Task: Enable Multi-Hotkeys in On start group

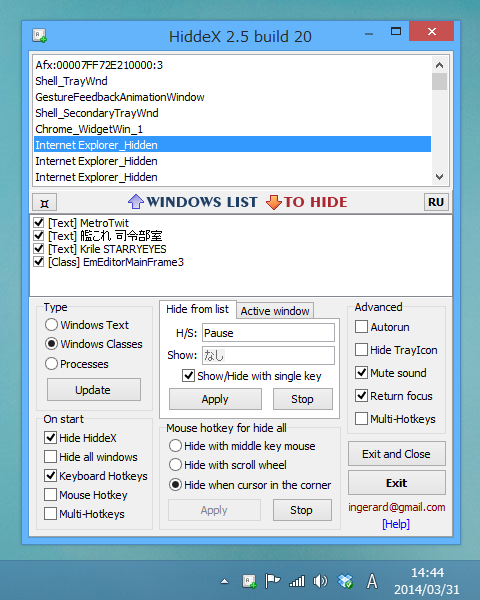Action: click(x=84, y=514)
